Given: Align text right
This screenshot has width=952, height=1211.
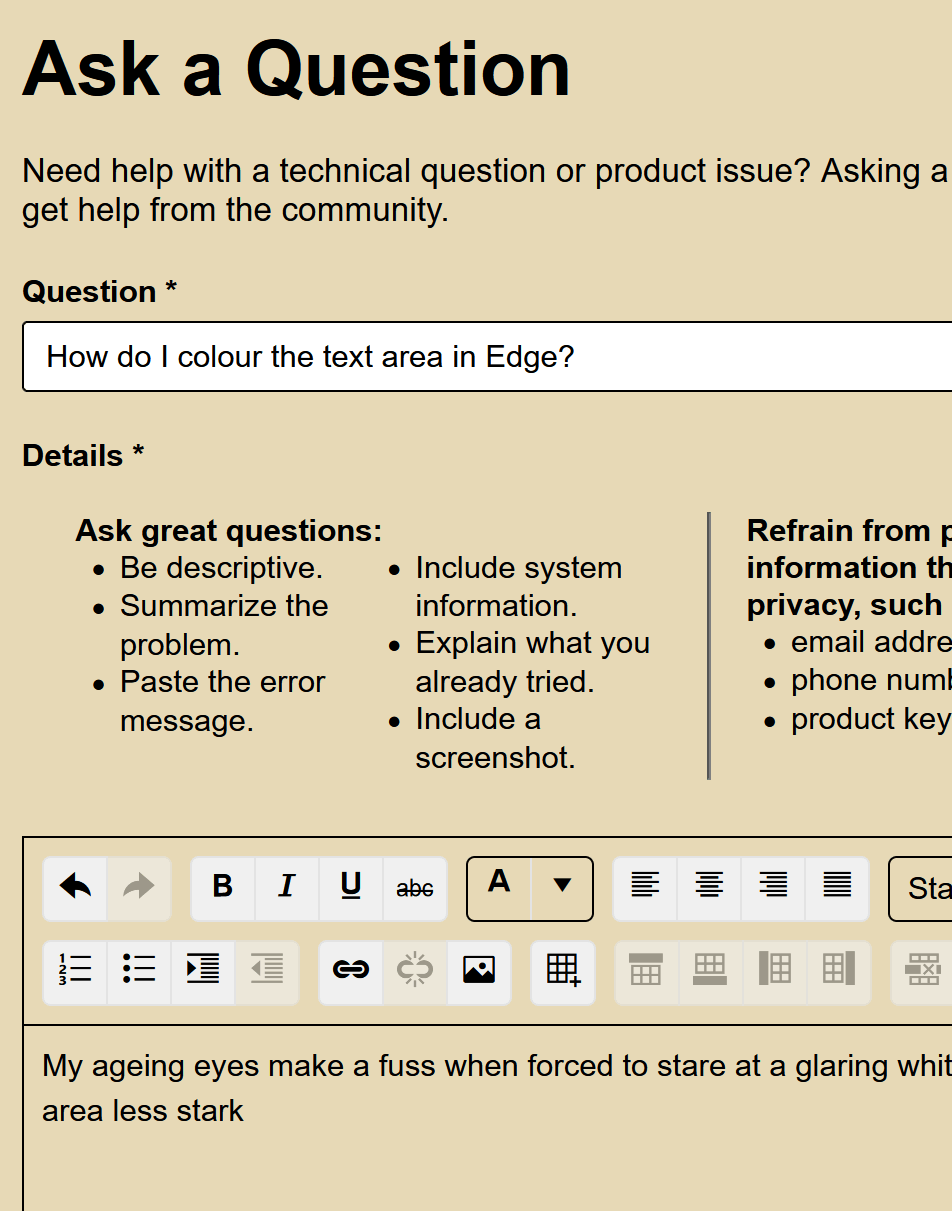Looking at the screenshot, I should 773,888.
